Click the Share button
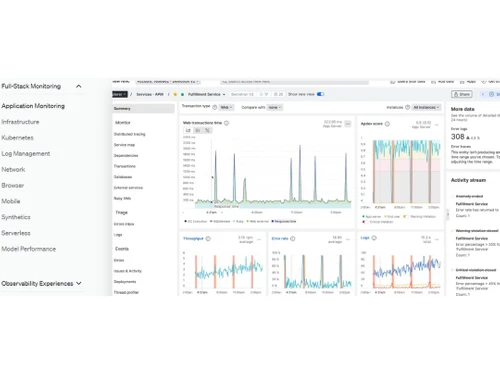 pyautogui.click(x=462, y=94)
